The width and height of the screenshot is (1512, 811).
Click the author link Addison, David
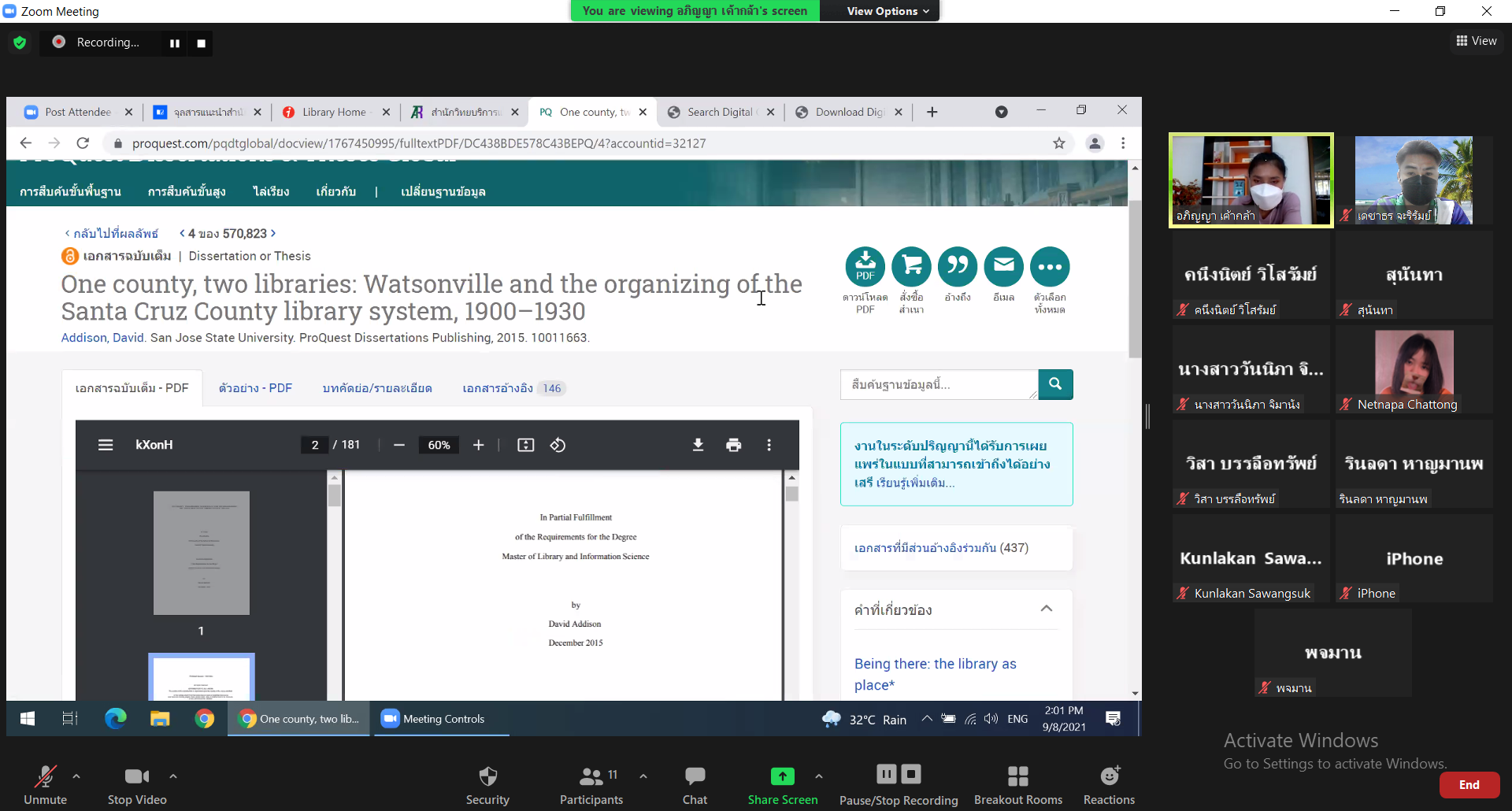pyautogui.click(x=102, y=338)
